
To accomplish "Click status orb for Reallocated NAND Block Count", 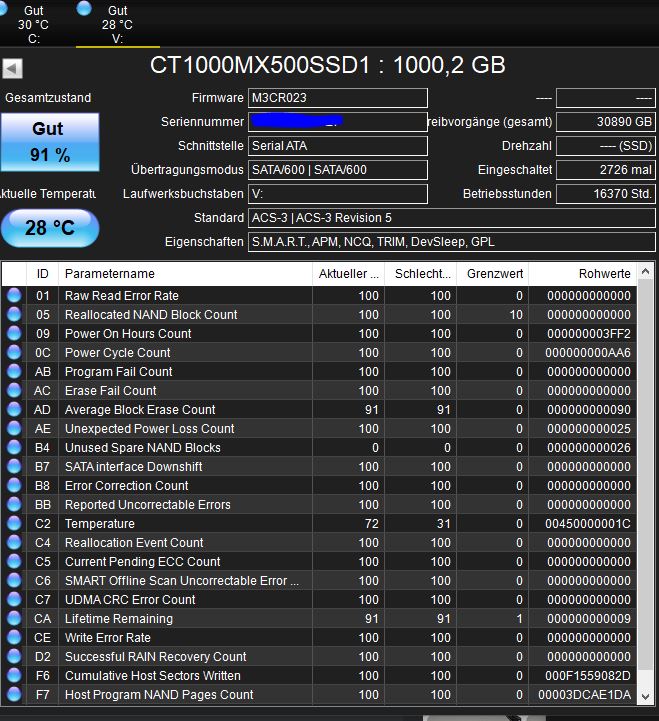I will tap(14, 314).
